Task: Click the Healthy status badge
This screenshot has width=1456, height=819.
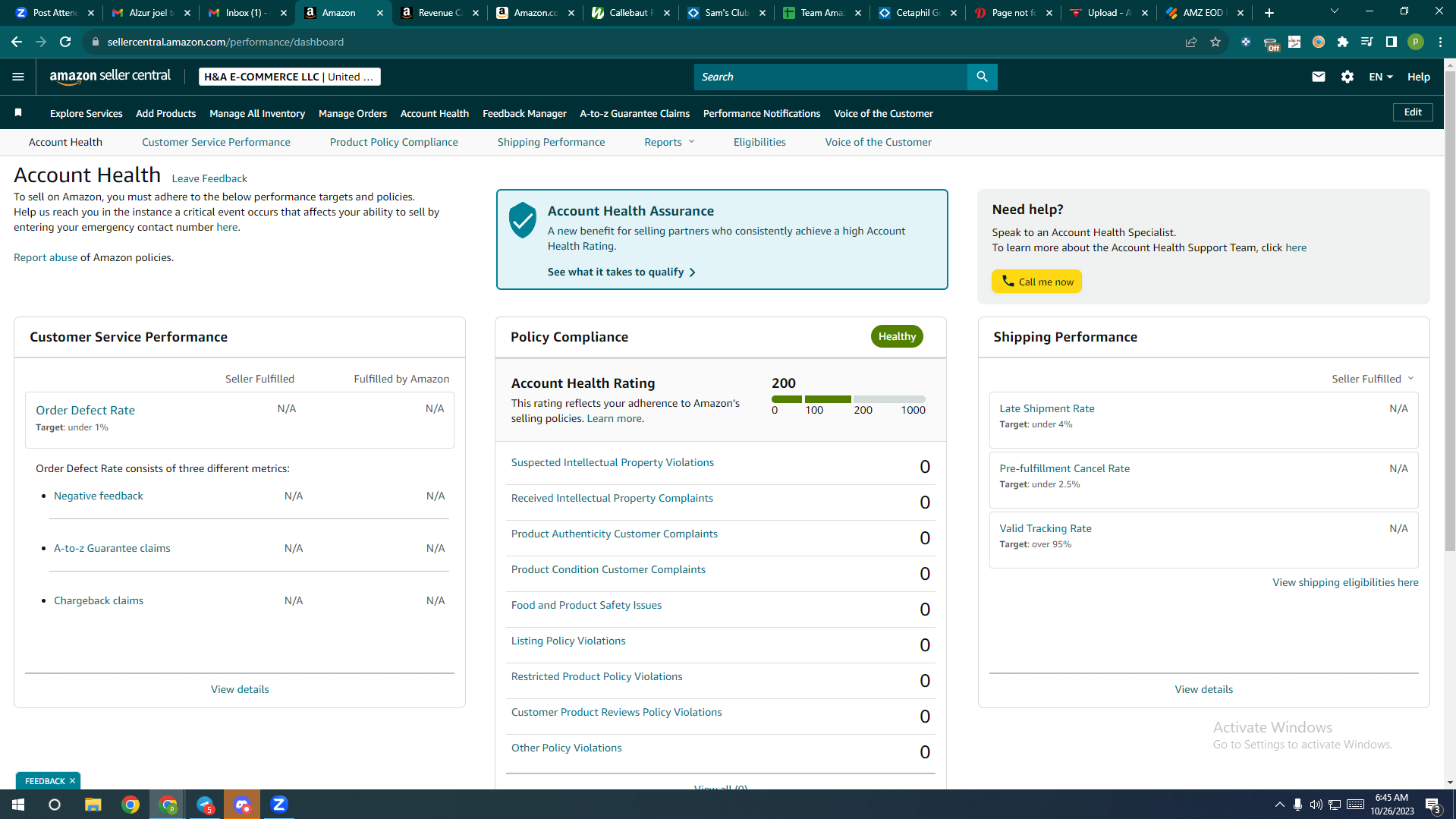Action: (x=897, y=336)
